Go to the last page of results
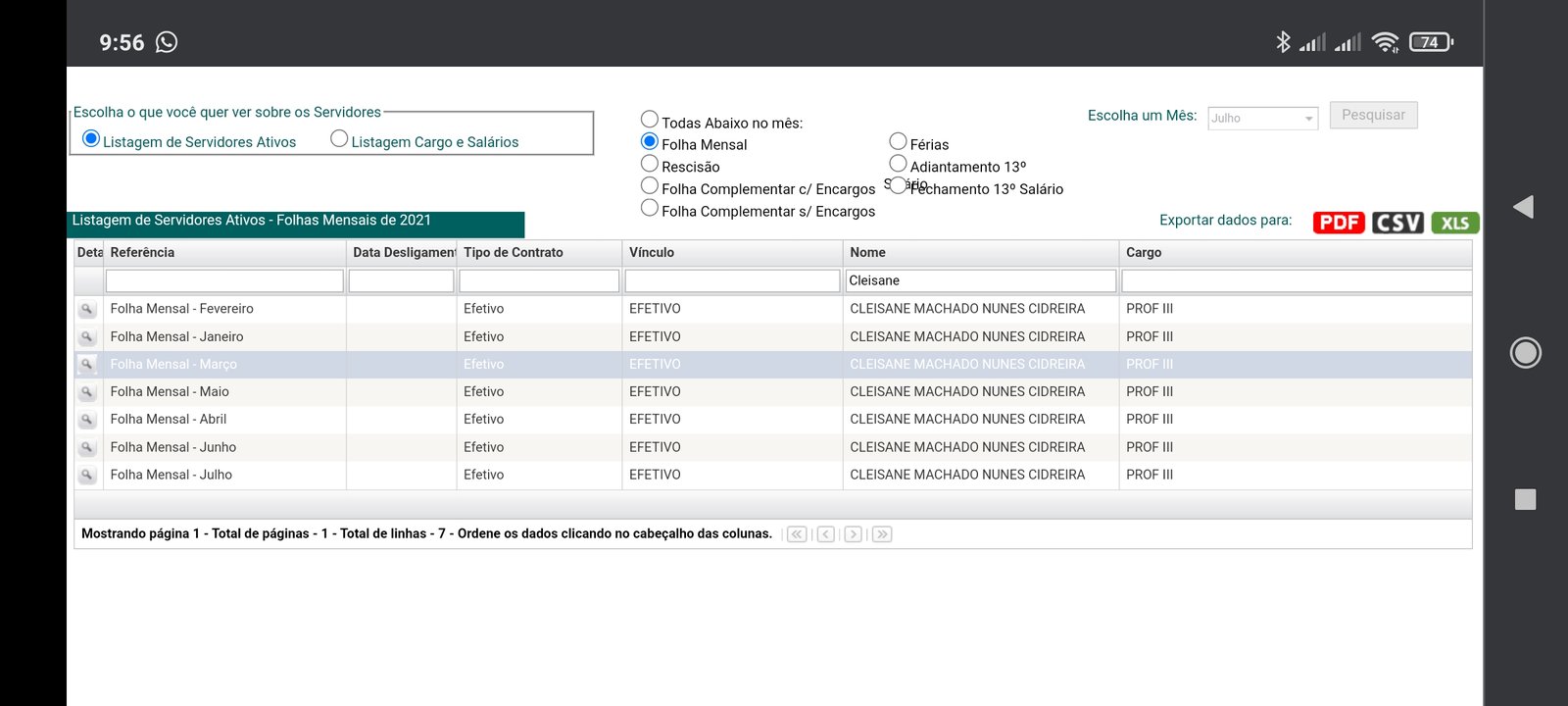This screenshot has width=1568, height=706. tap(882, 534)
